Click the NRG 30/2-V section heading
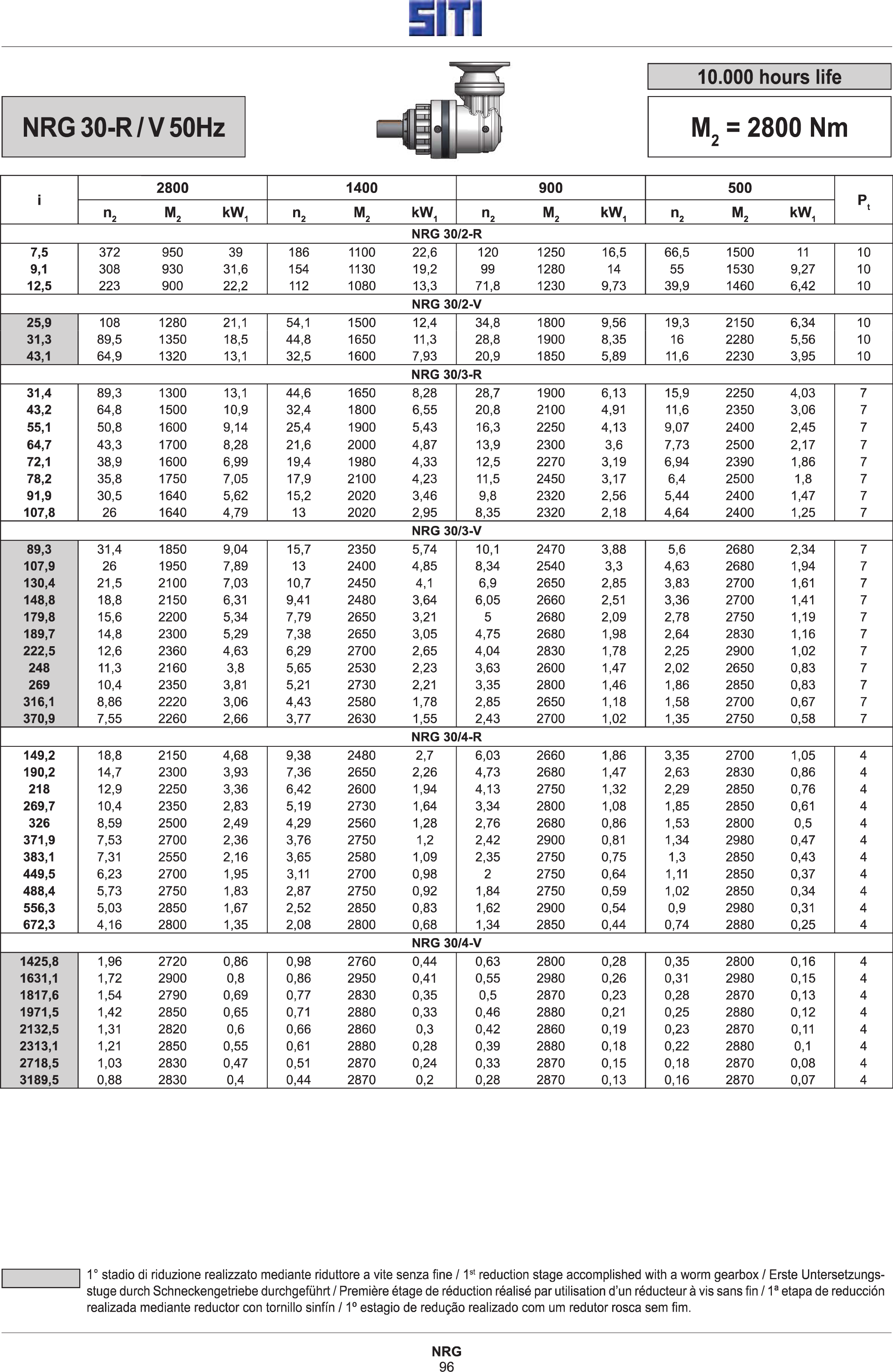The height and width of the screenshot is (1372, 893). [446, 304]
